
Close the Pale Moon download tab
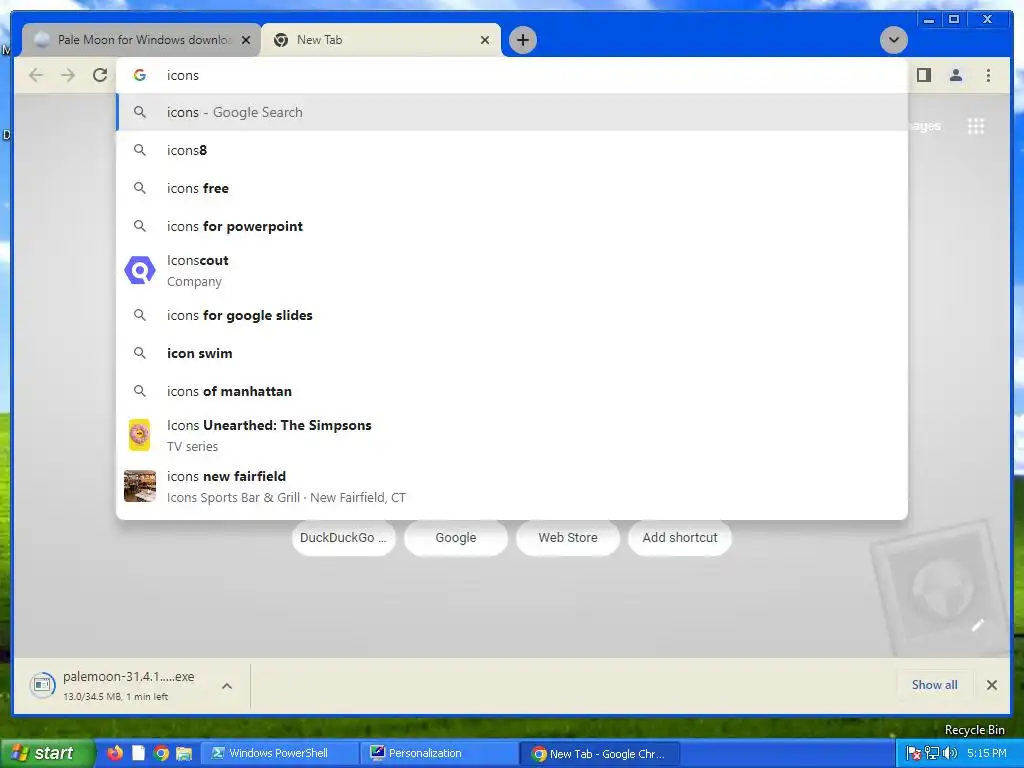pos(246,40)
